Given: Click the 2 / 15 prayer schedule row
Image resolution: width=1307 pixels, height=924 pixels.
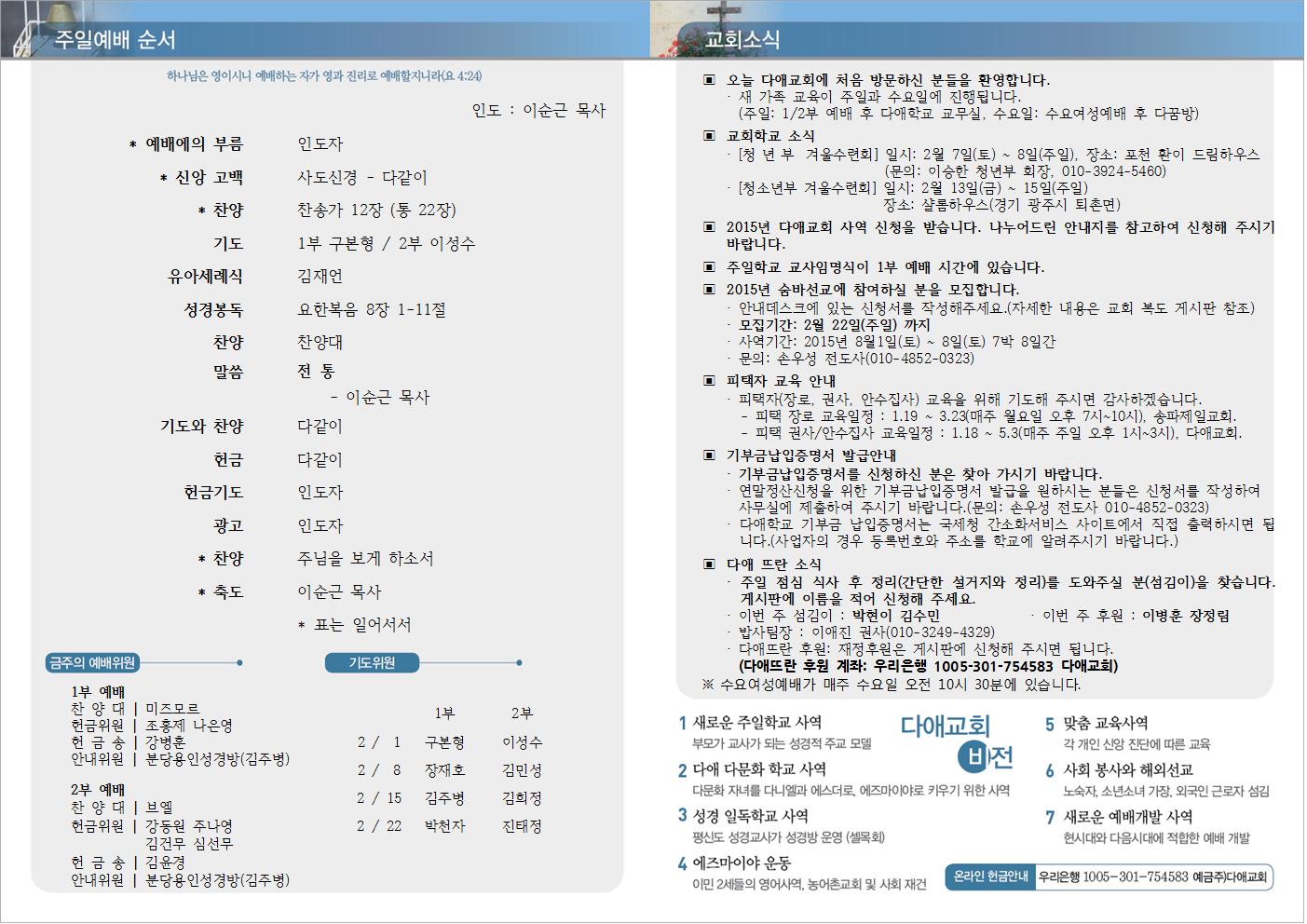Looking at the screenshot, I should click(x=449, y=798).
